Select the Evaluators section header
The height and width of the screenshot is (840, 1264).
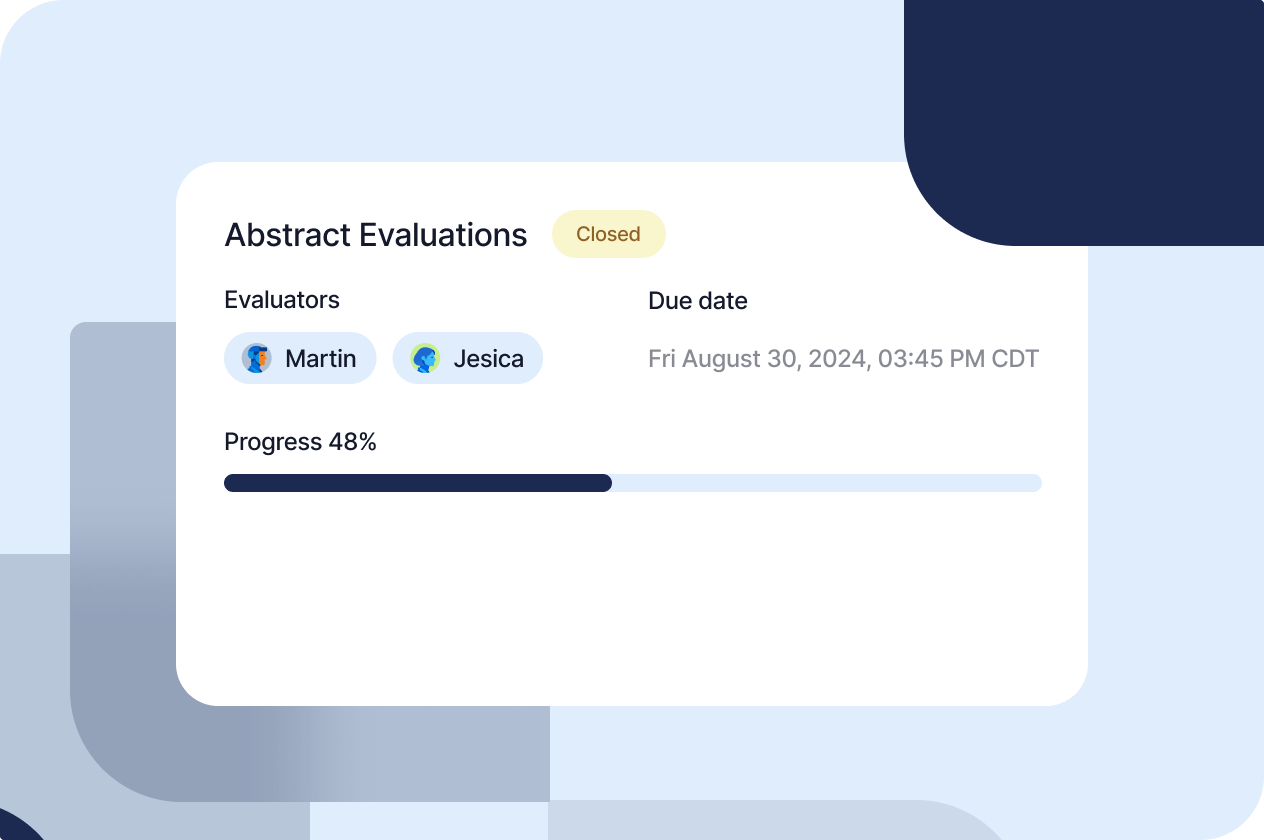tap(282, 300)
